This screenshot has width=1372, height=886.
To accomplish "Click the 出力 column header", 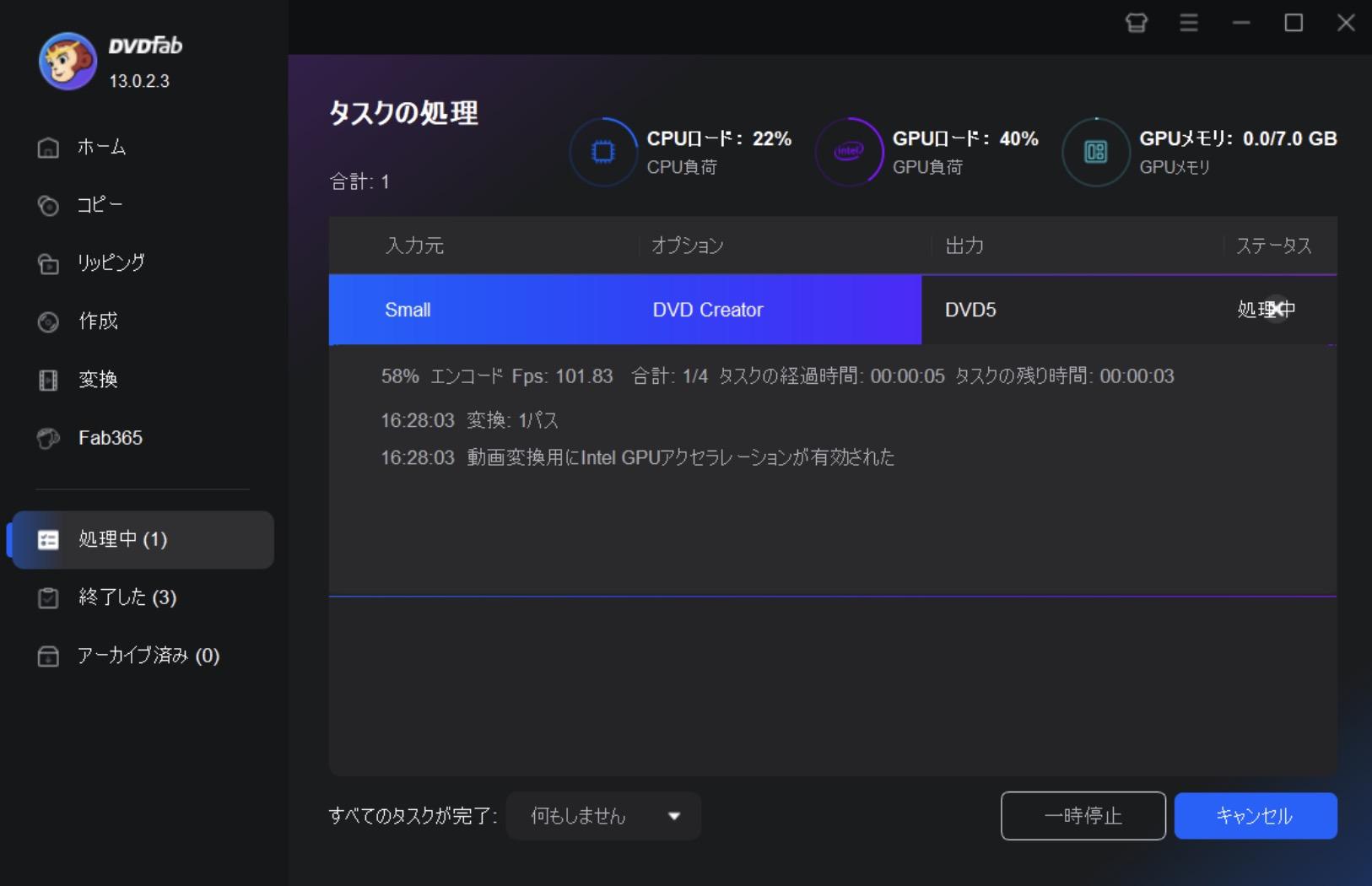I will coord(964,246).
